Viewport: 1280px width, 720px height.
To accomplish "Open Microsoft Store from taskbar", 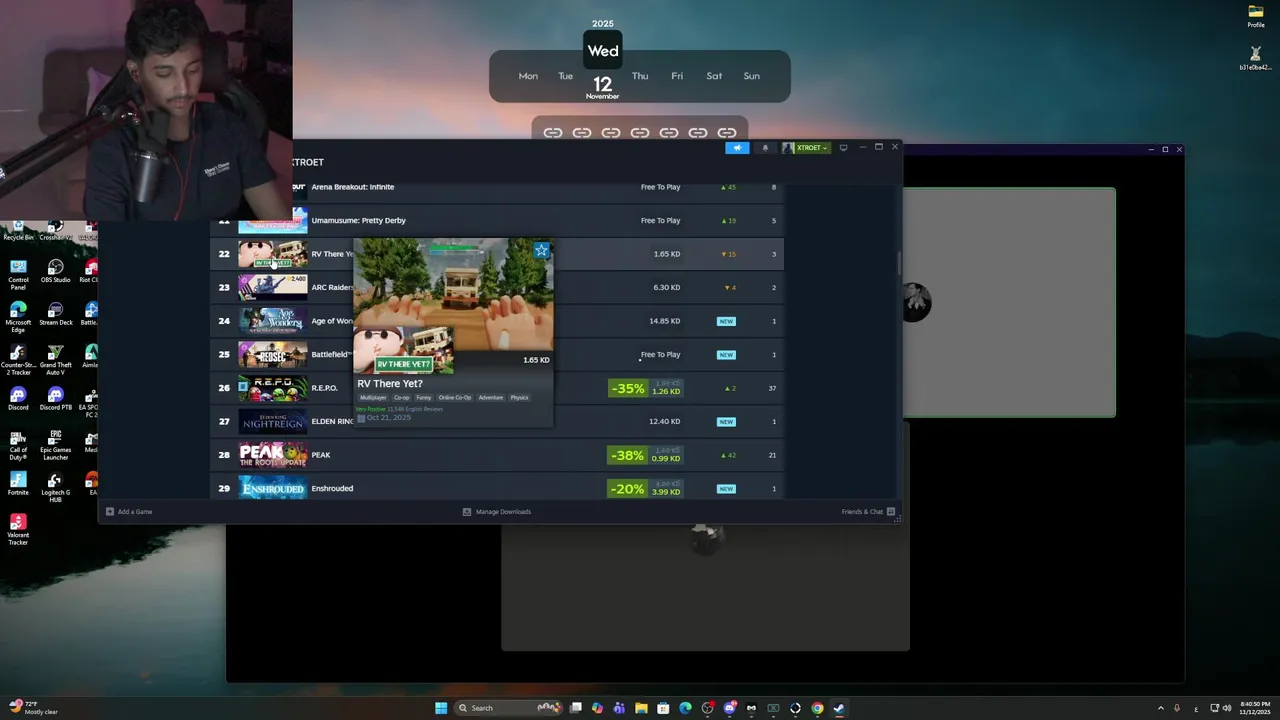I will [663, 708].
